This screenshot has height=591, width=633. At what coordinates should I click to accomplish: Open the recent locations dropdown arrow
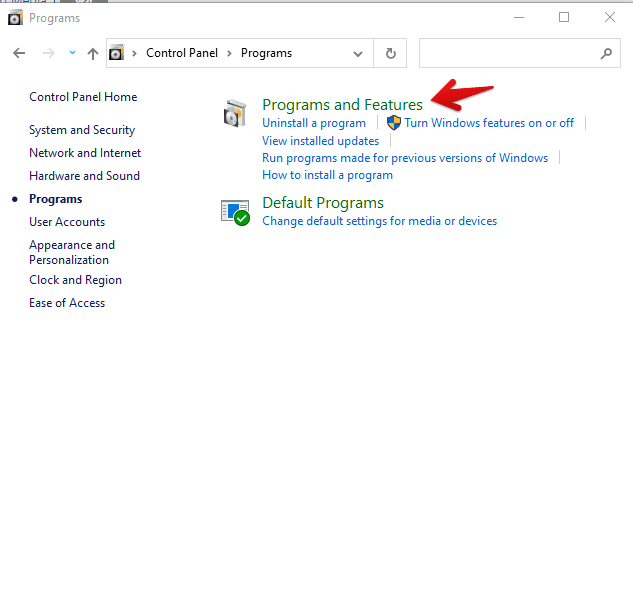pos(72,52)
